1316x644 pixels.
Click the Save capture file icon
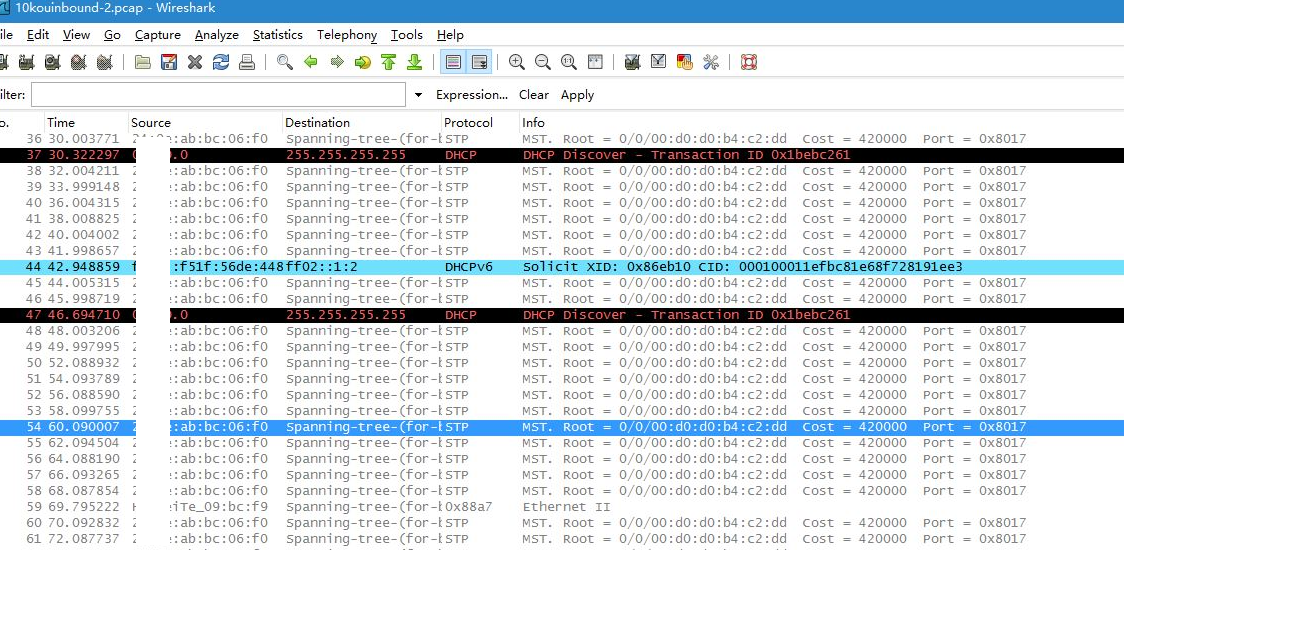169,62
